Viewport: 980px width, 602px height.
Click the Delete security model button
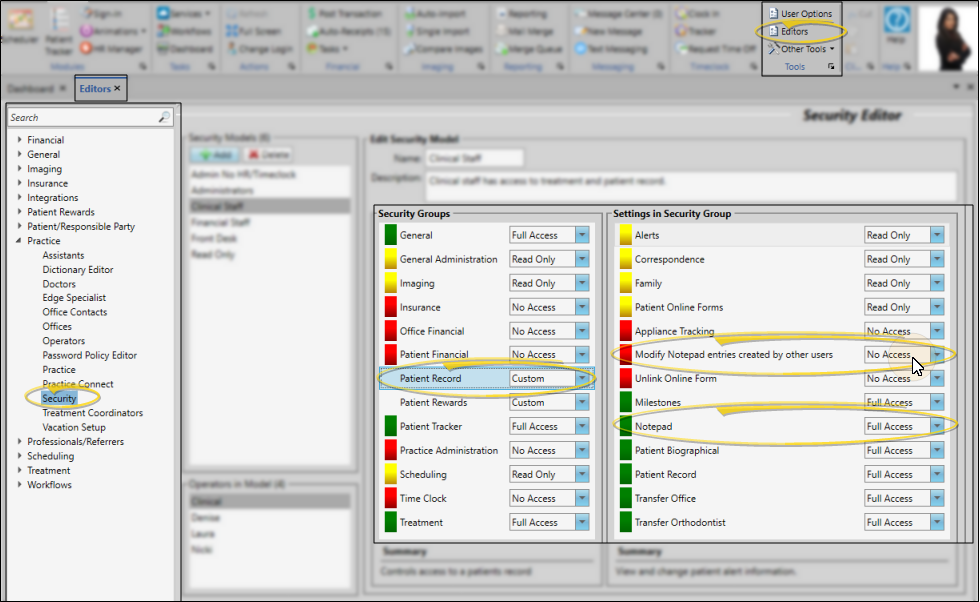[265, 156]
